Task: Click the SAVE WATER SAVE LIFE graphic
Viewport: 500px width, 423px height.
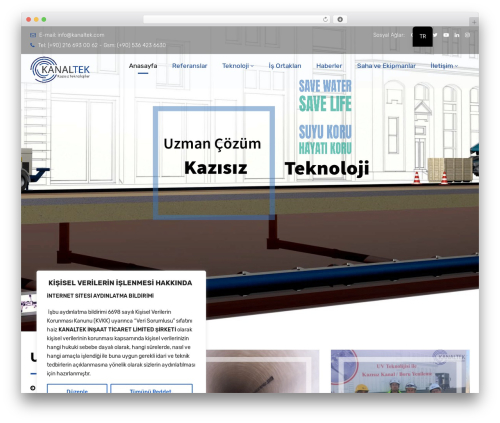Action: 325,96
